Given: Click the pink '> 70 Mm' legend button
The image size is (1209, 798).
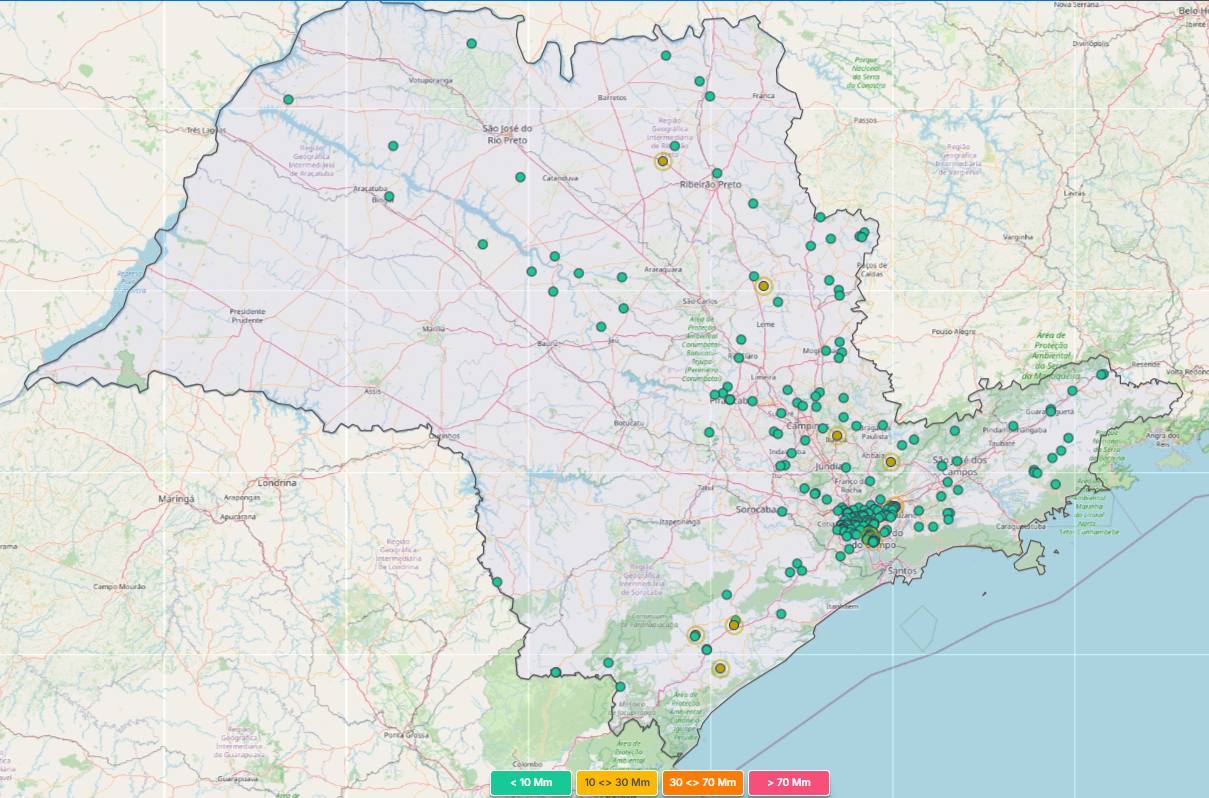Looking at the screenshot, I should [x=788, y=782].
